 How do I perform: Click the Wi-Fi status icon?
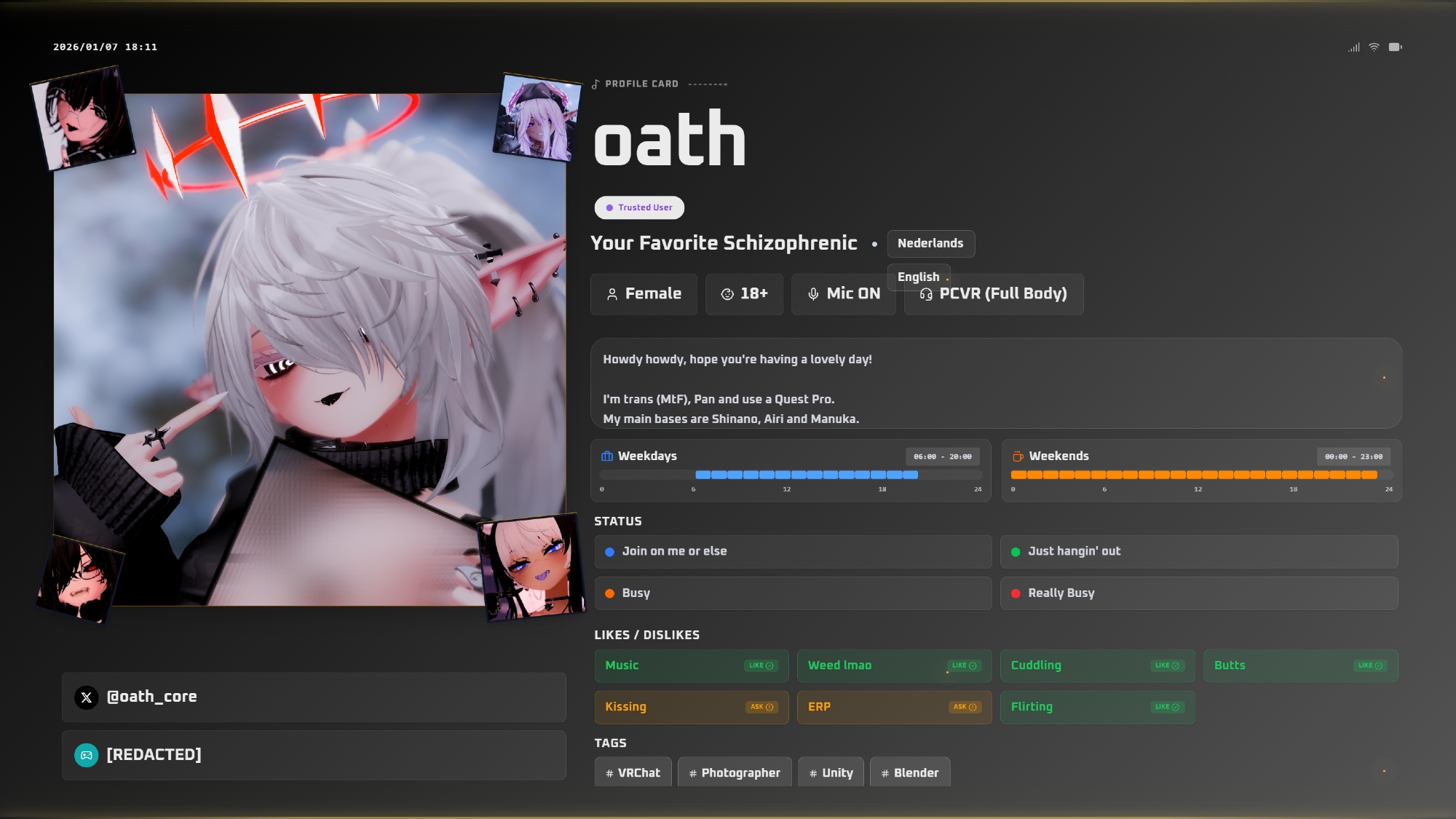point(1374,47)
